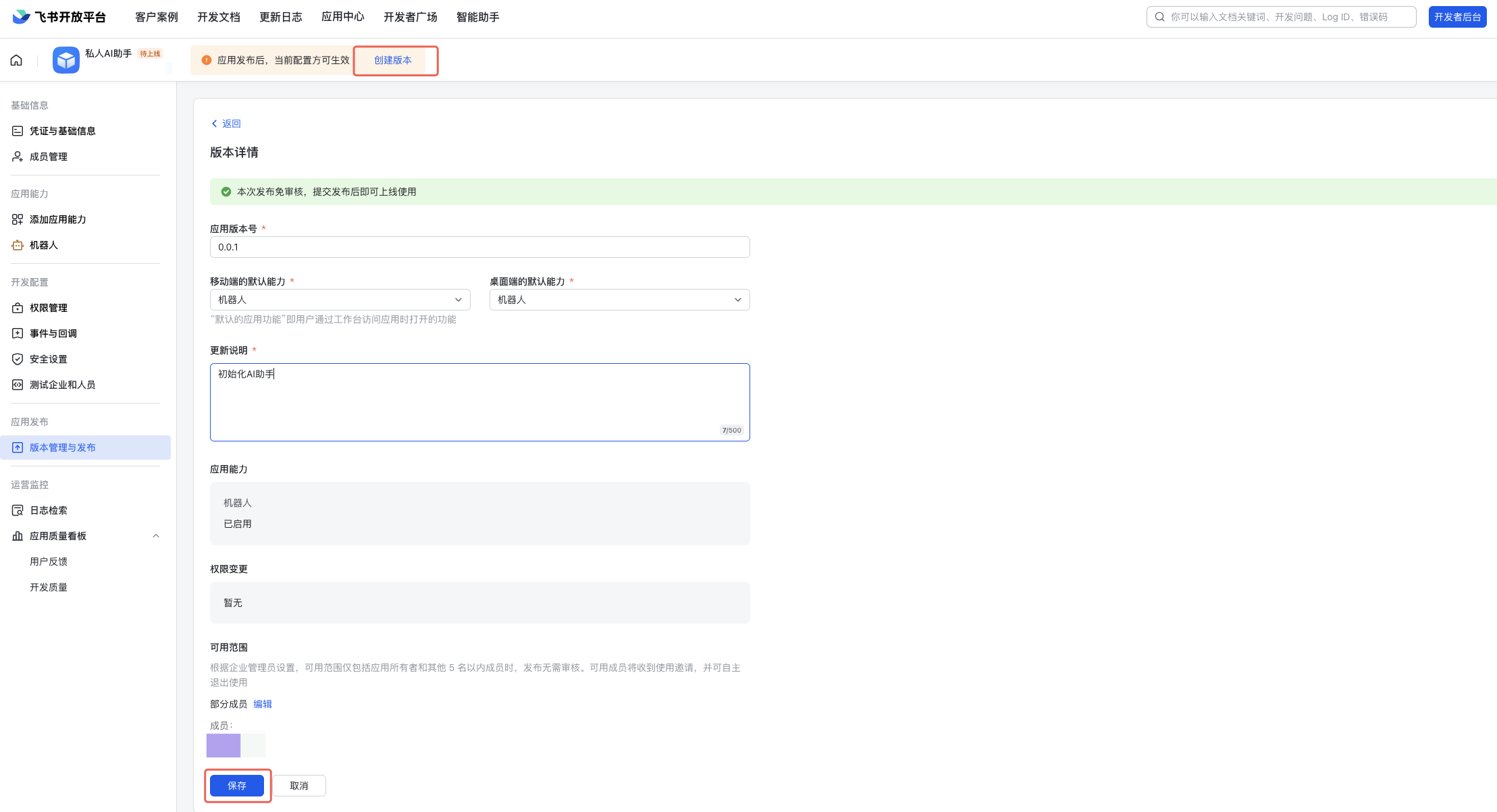The image size is (1497, 812).
Task: Open 桌面端的默认能力 dropdown
Action: click(x=619, y=300)
